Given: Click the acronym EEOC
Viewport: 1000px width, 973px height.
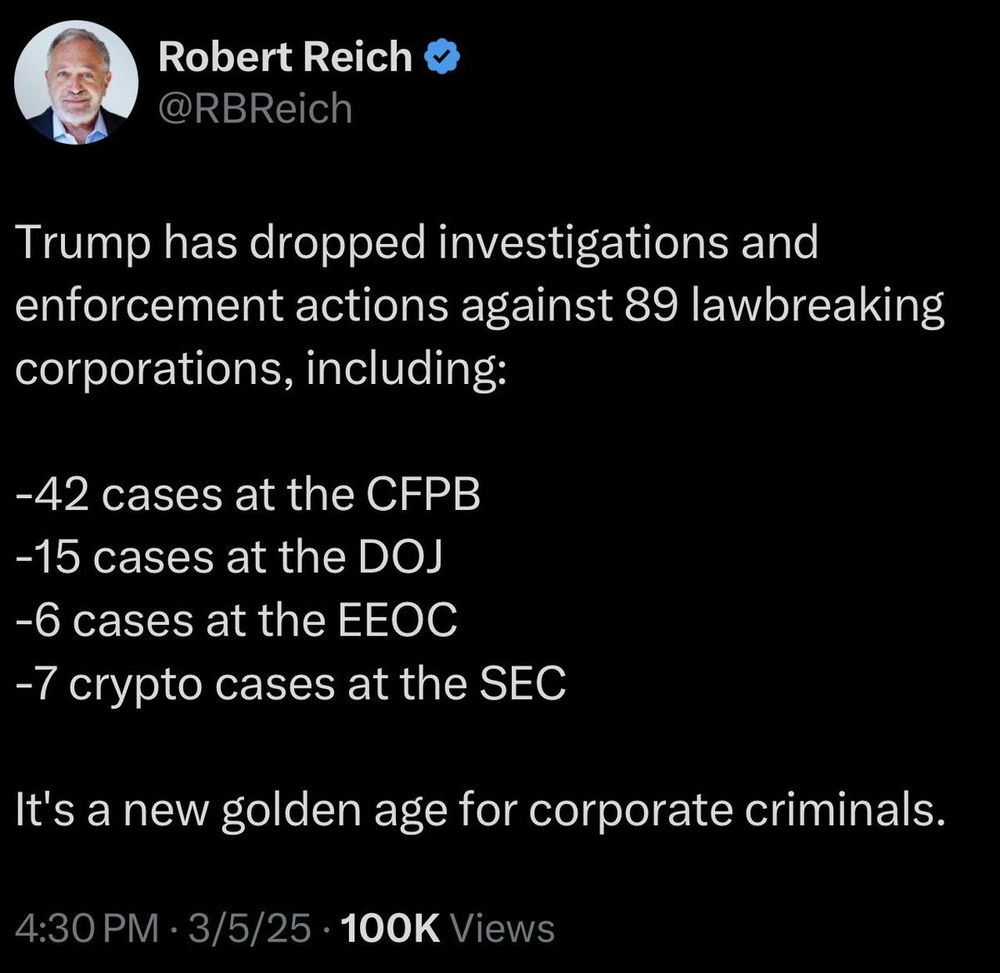Looking at the screenshot, I should 397,620.
